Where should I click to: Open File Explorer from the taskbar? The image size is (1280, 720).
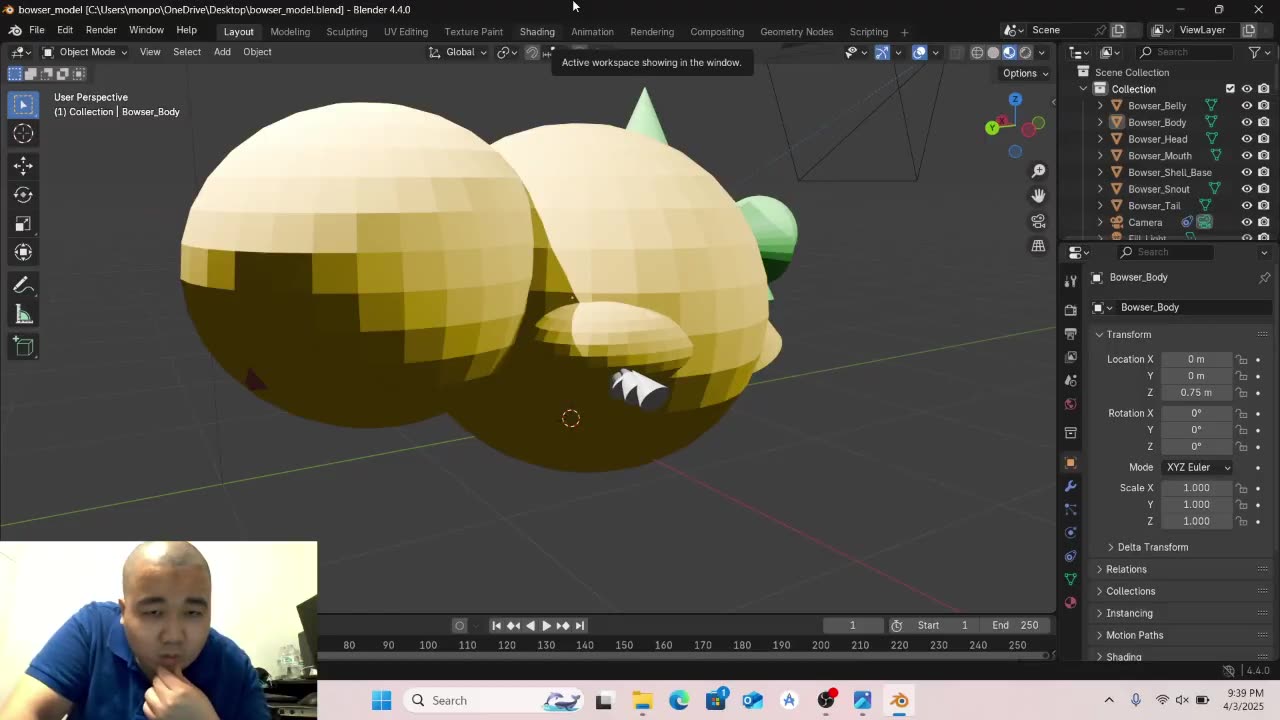(641, 700)
